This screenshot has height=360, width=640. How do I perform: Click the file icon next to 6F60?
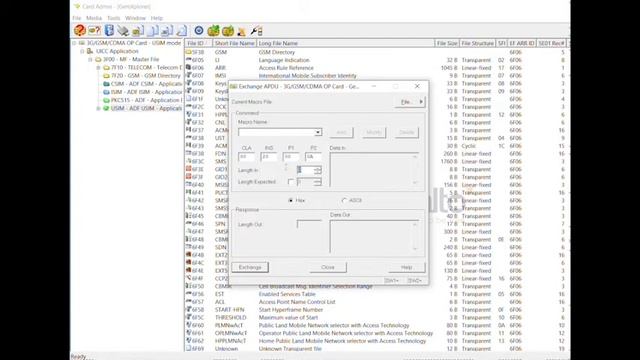[189, 325]
